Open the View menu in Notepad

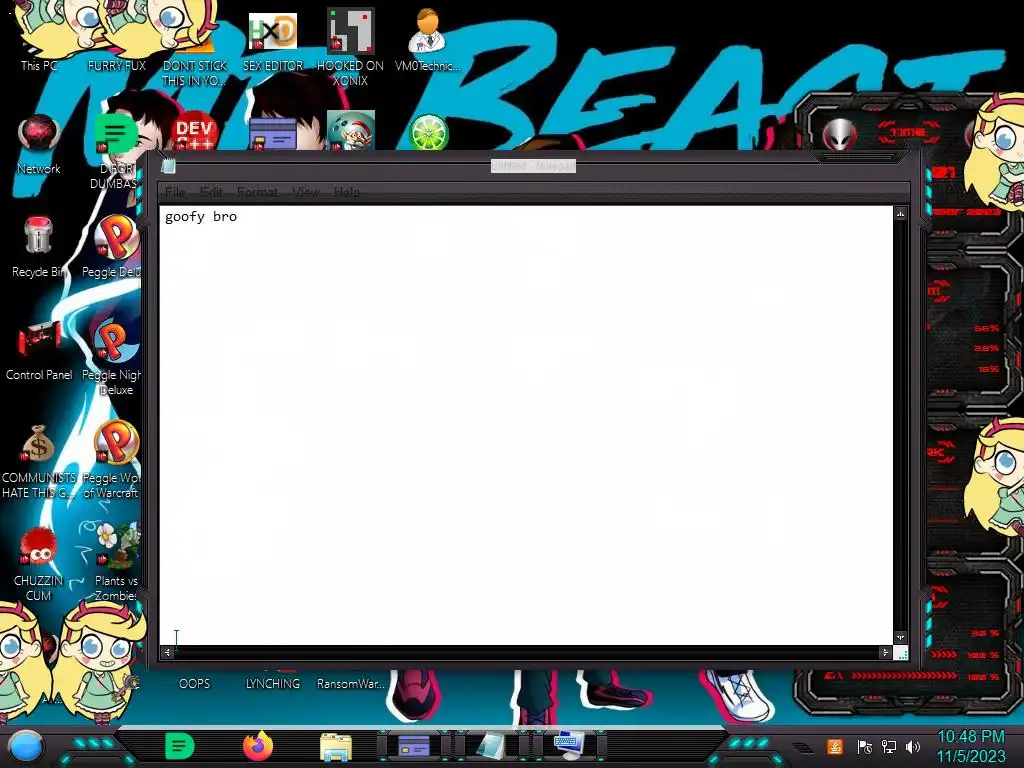point(306,192)
